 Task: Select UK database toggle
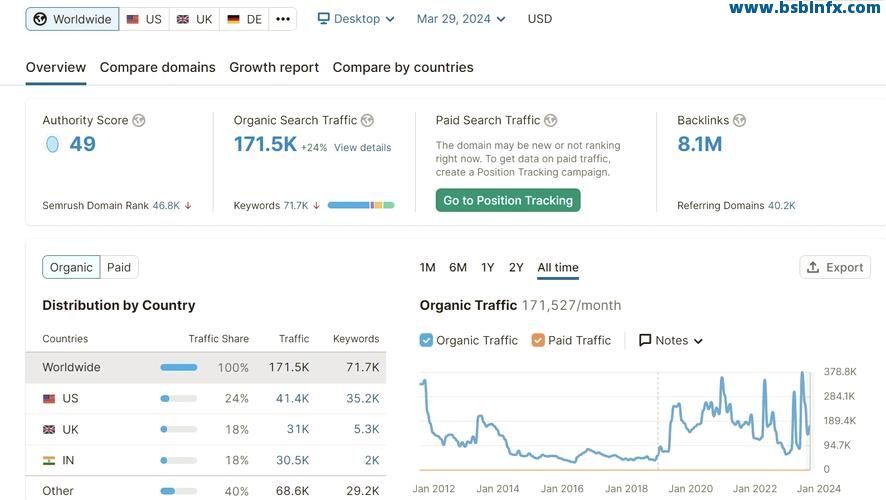[194, 19]
